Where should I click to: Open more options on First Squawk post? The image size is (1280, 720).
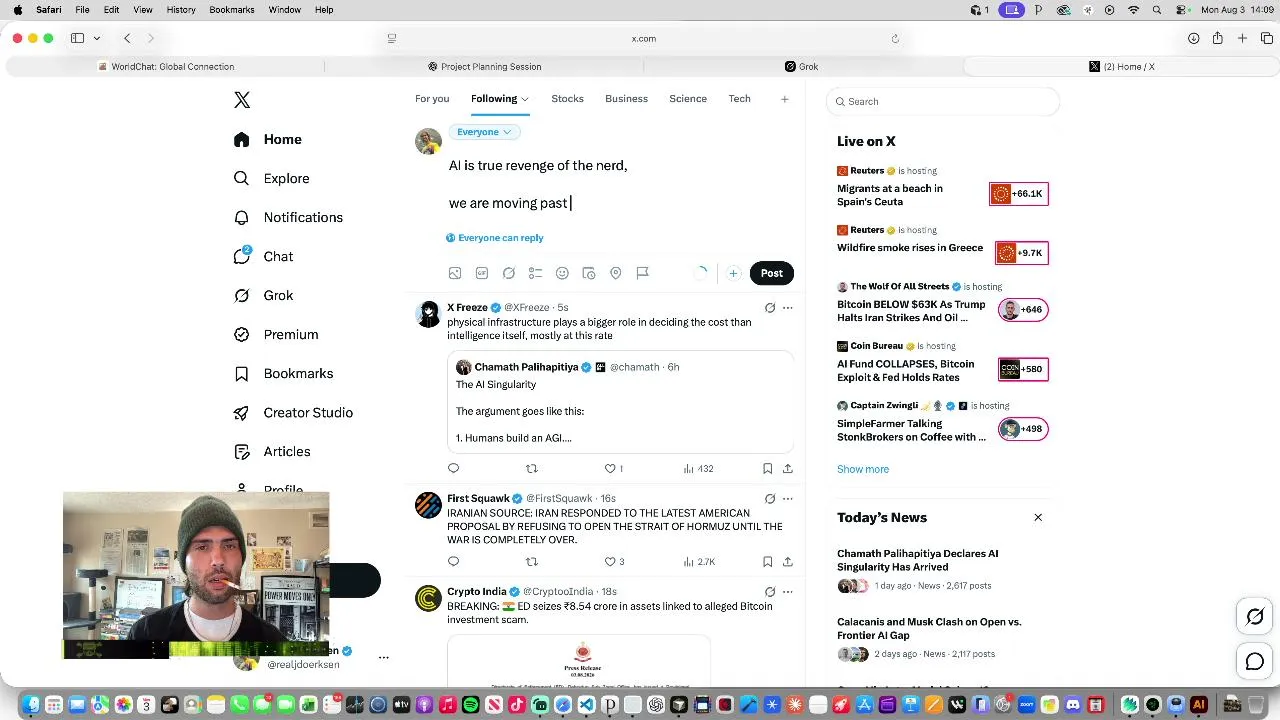click(x=788, y=499)
